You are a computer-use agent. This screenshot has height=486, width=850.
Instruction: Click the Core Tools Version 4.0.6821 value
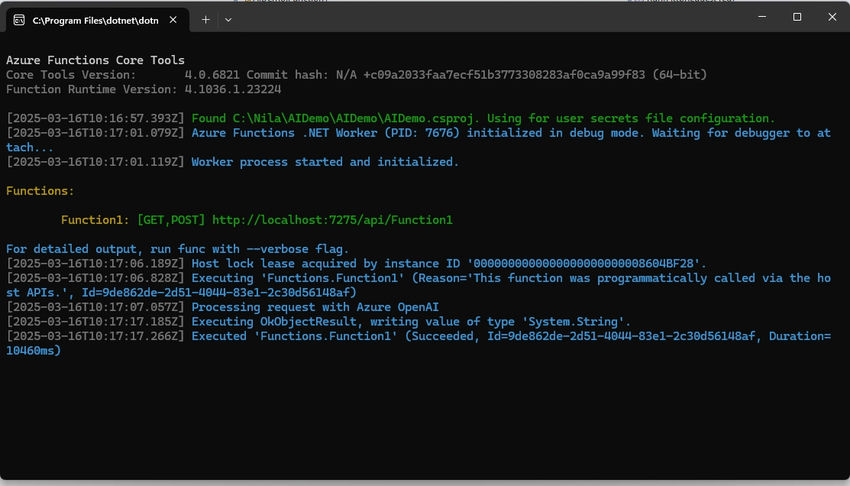pos(212,75)
